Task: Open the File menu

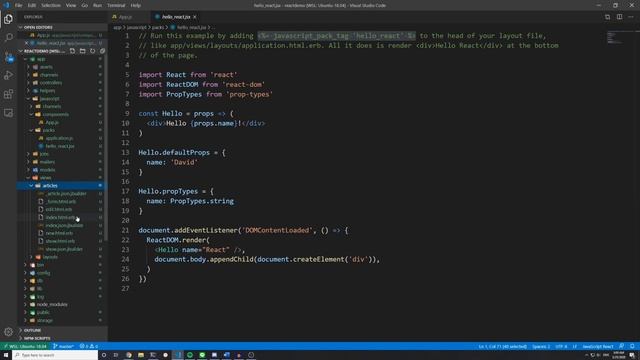Action: click(x=18, y=5)
